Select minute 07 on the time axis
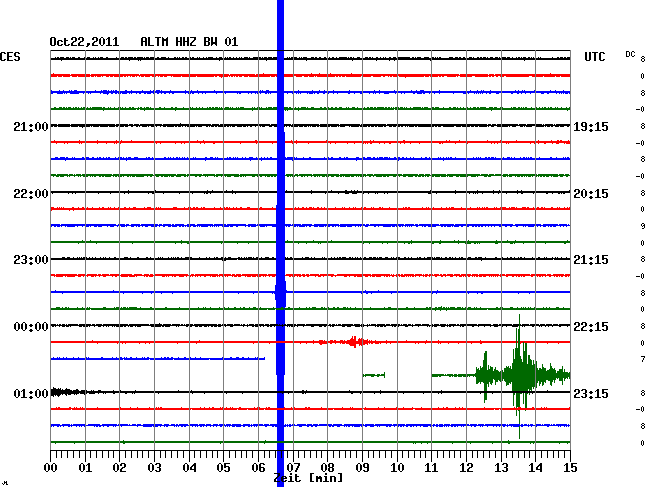The width and height of the screenshot is (650, 494). (x=293, y=468)
